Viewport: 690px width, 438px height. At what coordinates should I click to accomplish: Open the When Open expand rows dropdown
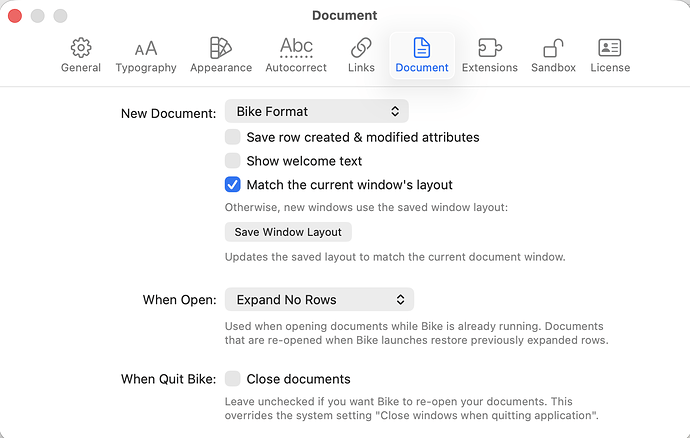(x=319, y=299)
